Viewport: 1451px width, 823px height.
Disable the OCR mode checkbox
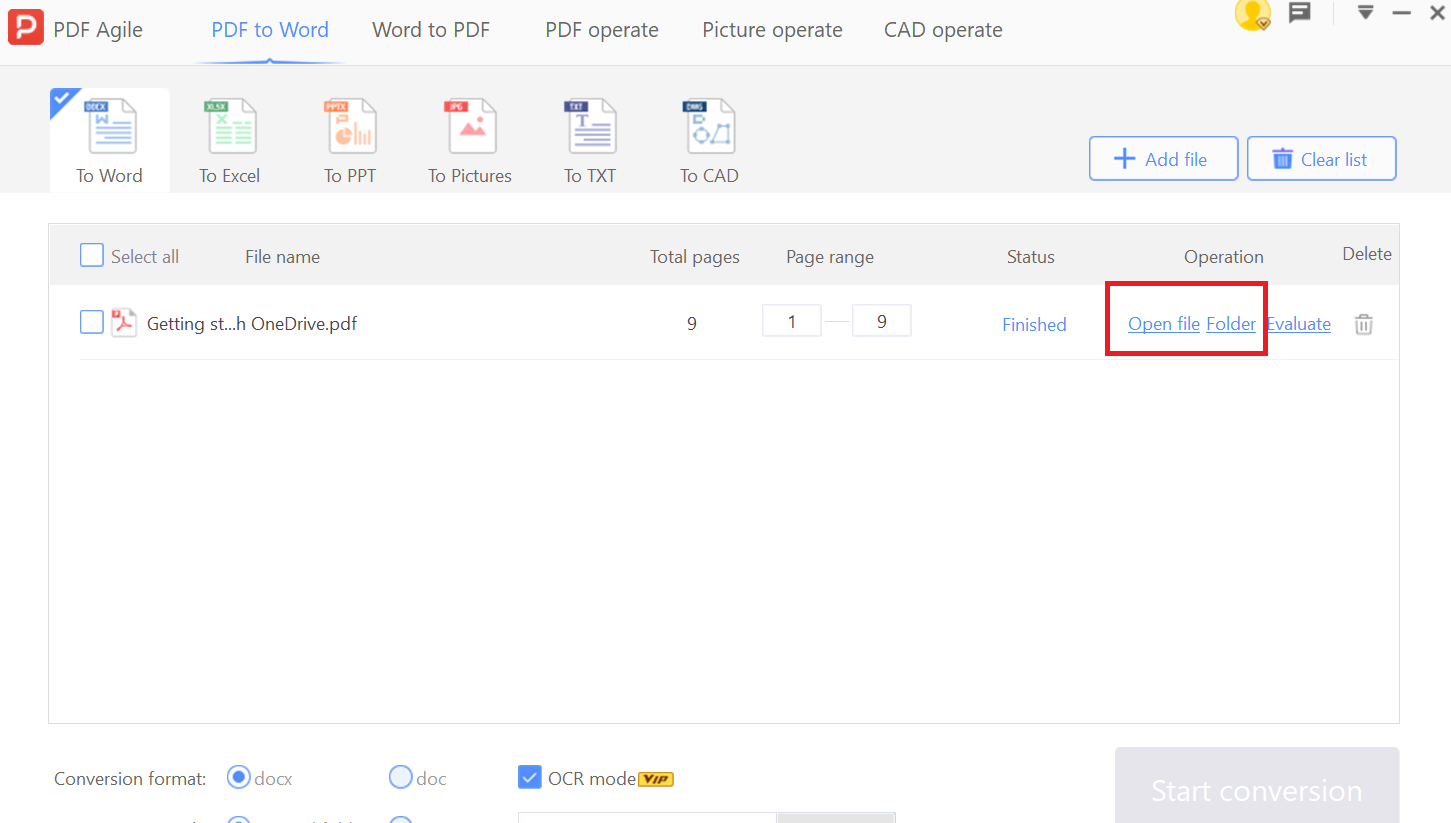pyautogui.click(x=530, y=777)
